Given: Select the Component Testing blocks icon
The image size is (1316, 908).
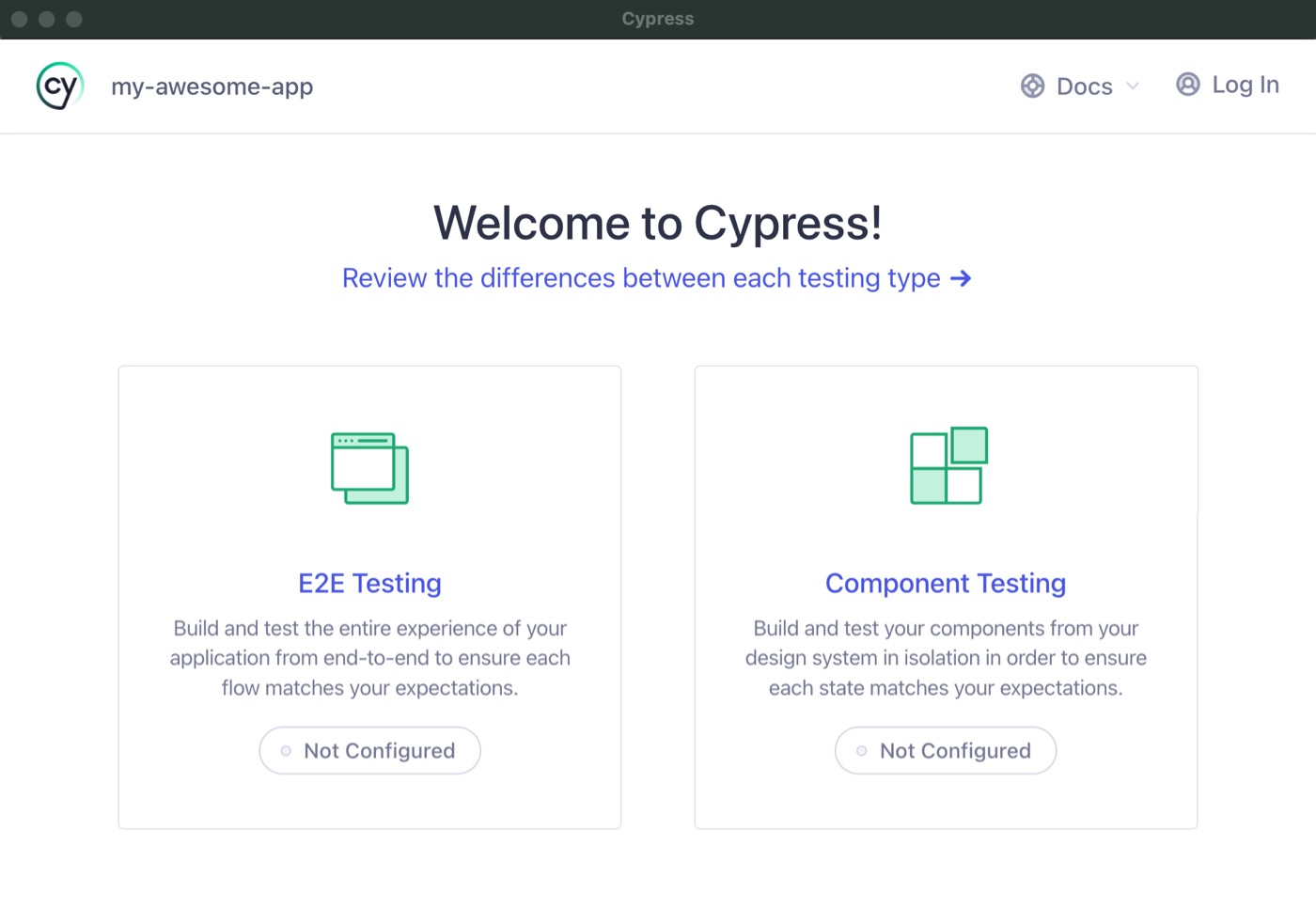Looking at the screenshot, I should 948,465.
